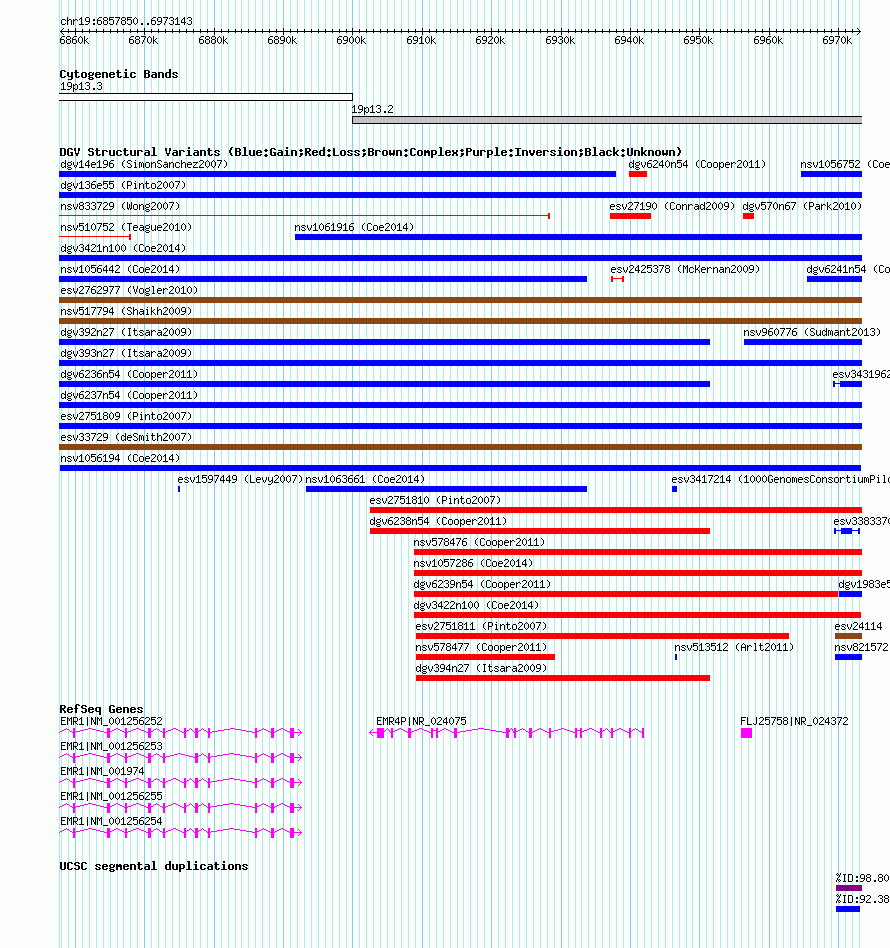Click variant dgv392n27 (Itsara2009) label
The image size is (890, 948).
pyautogui.click(x=126, y=333)
